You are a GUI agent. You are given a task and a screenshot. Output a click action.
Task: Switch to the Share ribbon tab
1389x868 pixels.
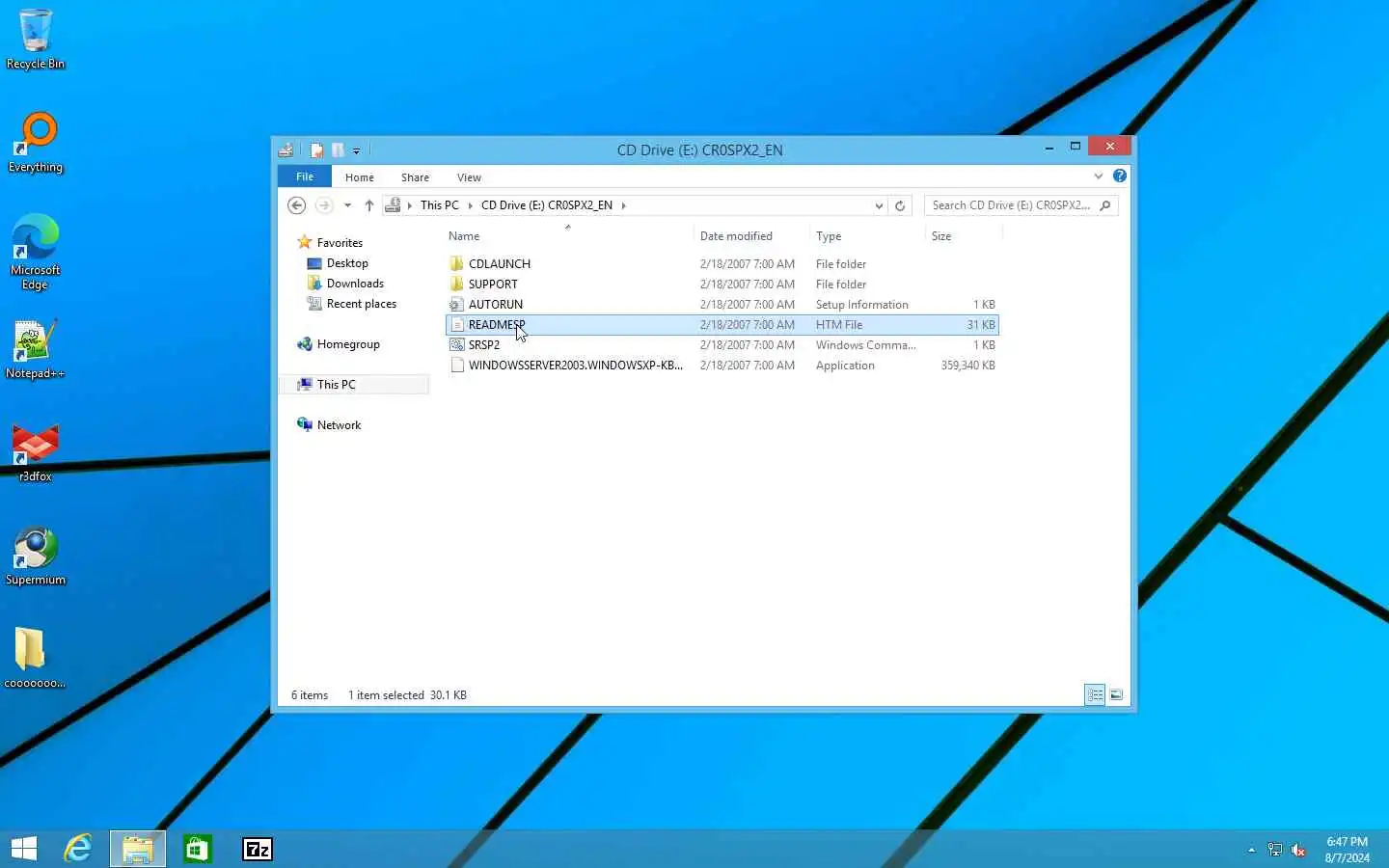coord(415,177)
